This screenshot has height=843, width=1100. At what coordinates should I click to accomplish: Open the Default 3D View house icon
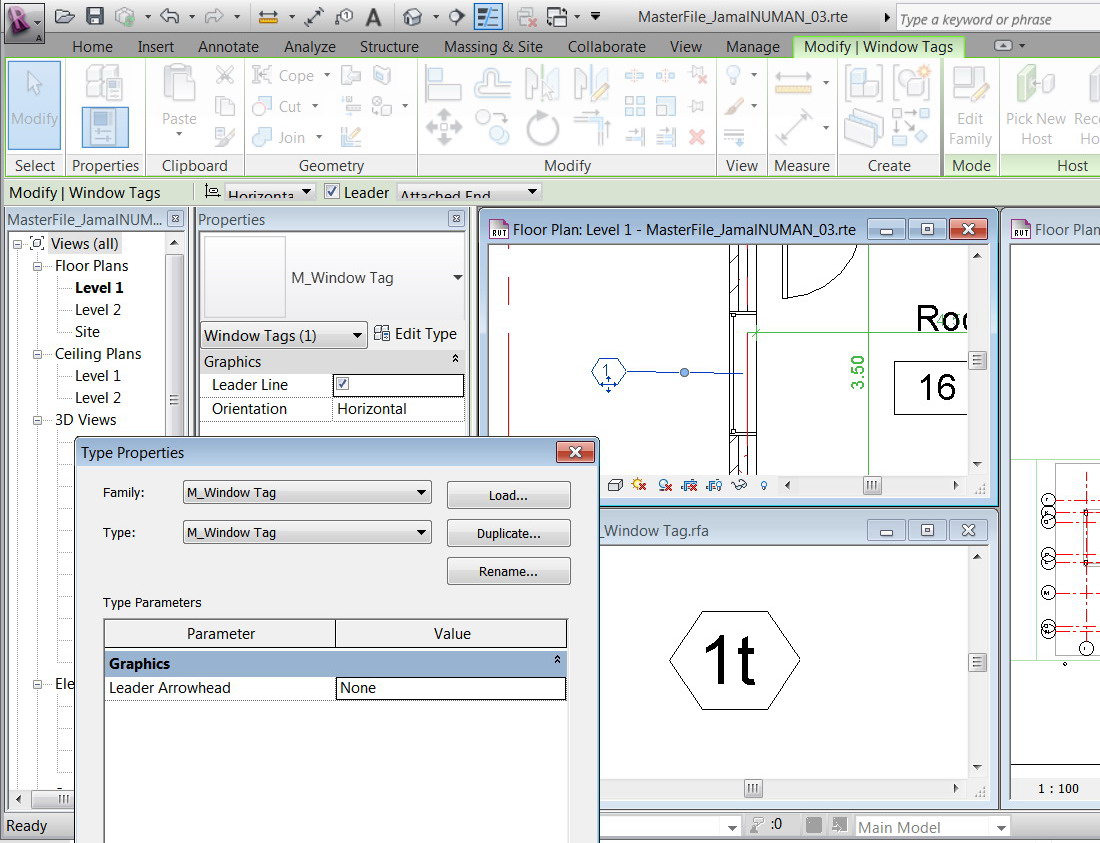[x=412, y=17]
